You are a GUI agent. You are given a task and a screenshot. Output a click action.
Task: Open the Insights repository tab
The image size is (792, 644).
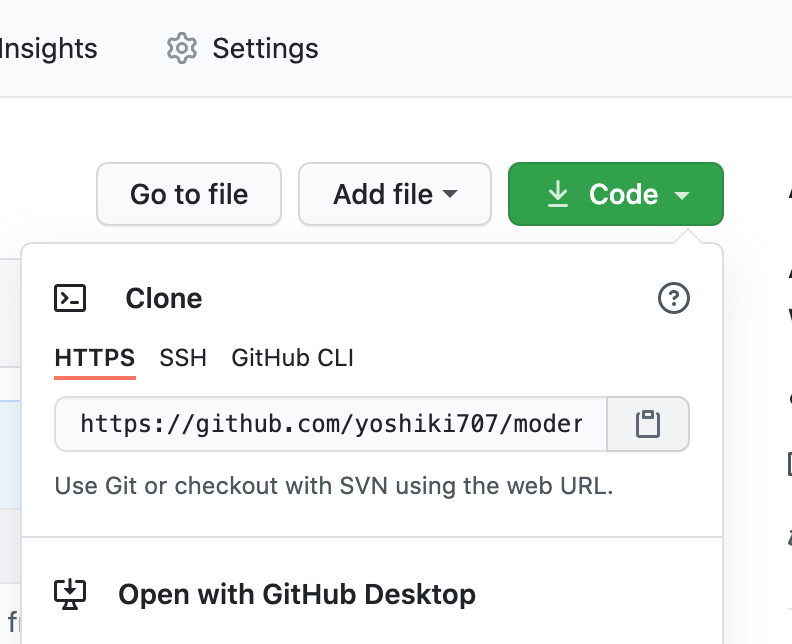click(48, 48)
